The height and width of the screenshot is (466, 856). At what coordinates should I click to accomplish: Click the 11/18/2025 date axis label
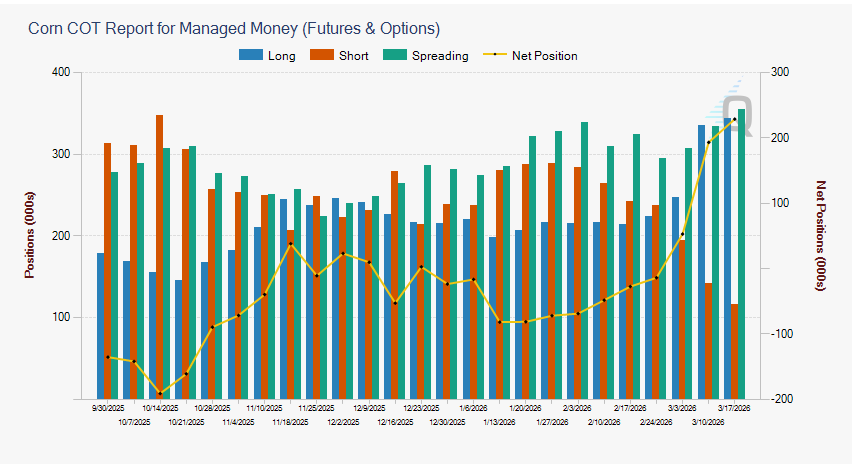click(x=290, y=422)
